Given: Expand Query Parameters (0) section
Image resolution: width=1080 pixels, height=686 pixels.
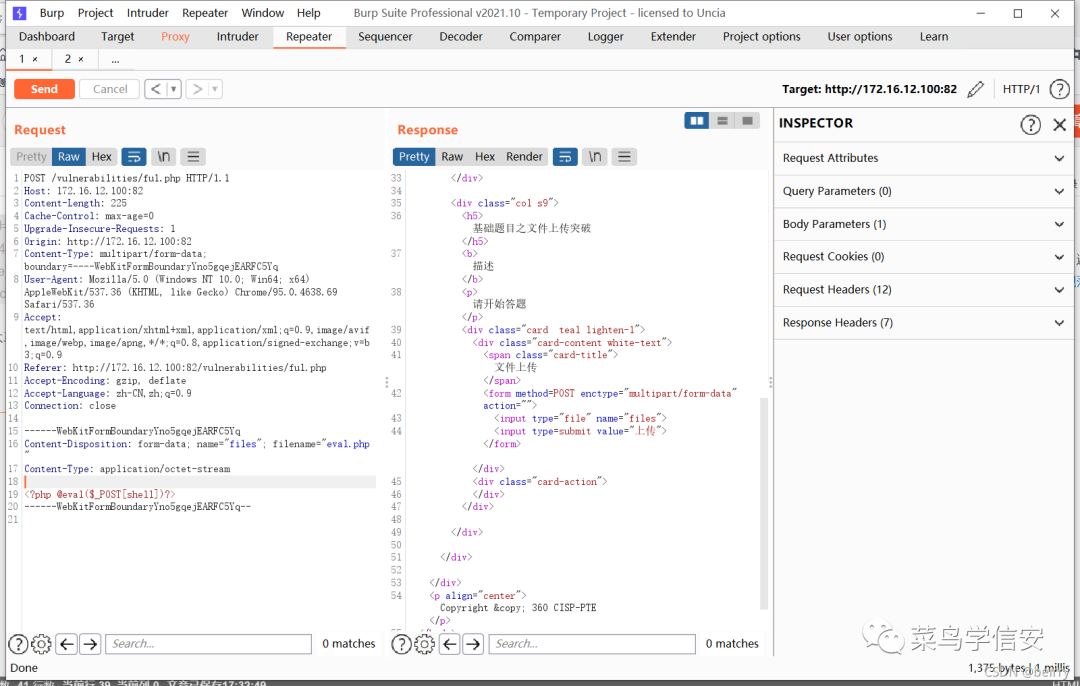Looking at the screenshot, I should [x=923, y=191].
